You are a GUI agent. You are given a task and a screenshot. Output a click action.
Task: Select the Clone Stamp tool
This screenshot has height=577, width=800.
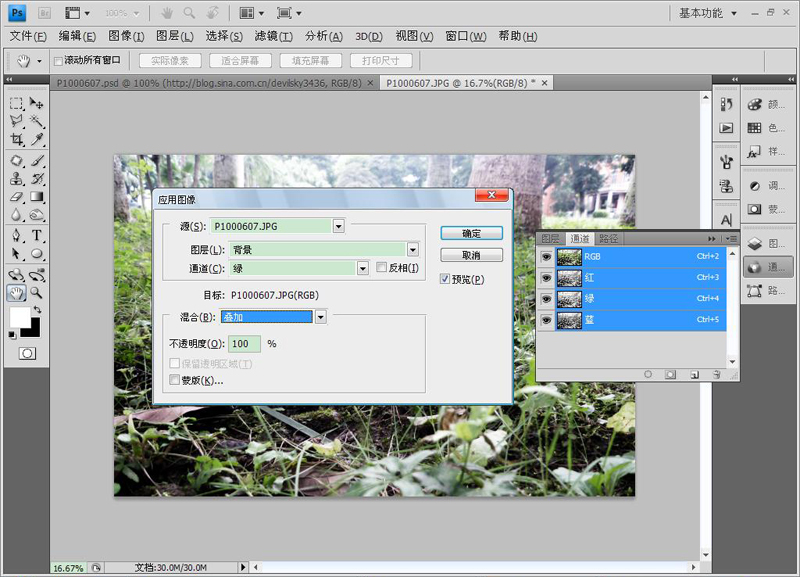tap(16, 179)
